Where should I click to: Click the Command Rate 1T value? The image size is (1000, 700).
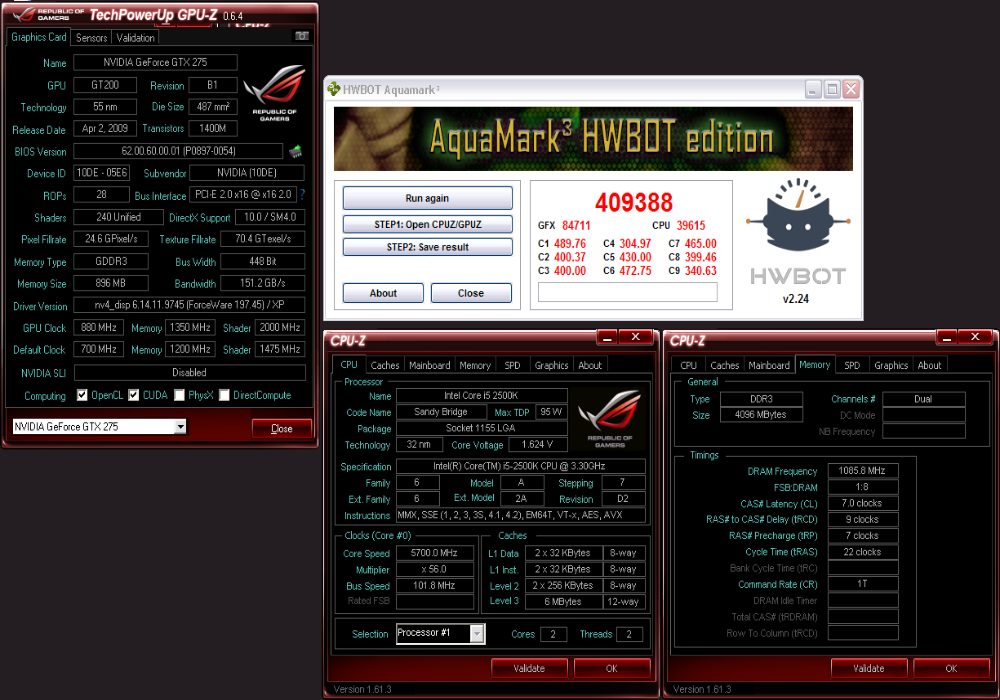pyautogui.click(x=862, y=584)
